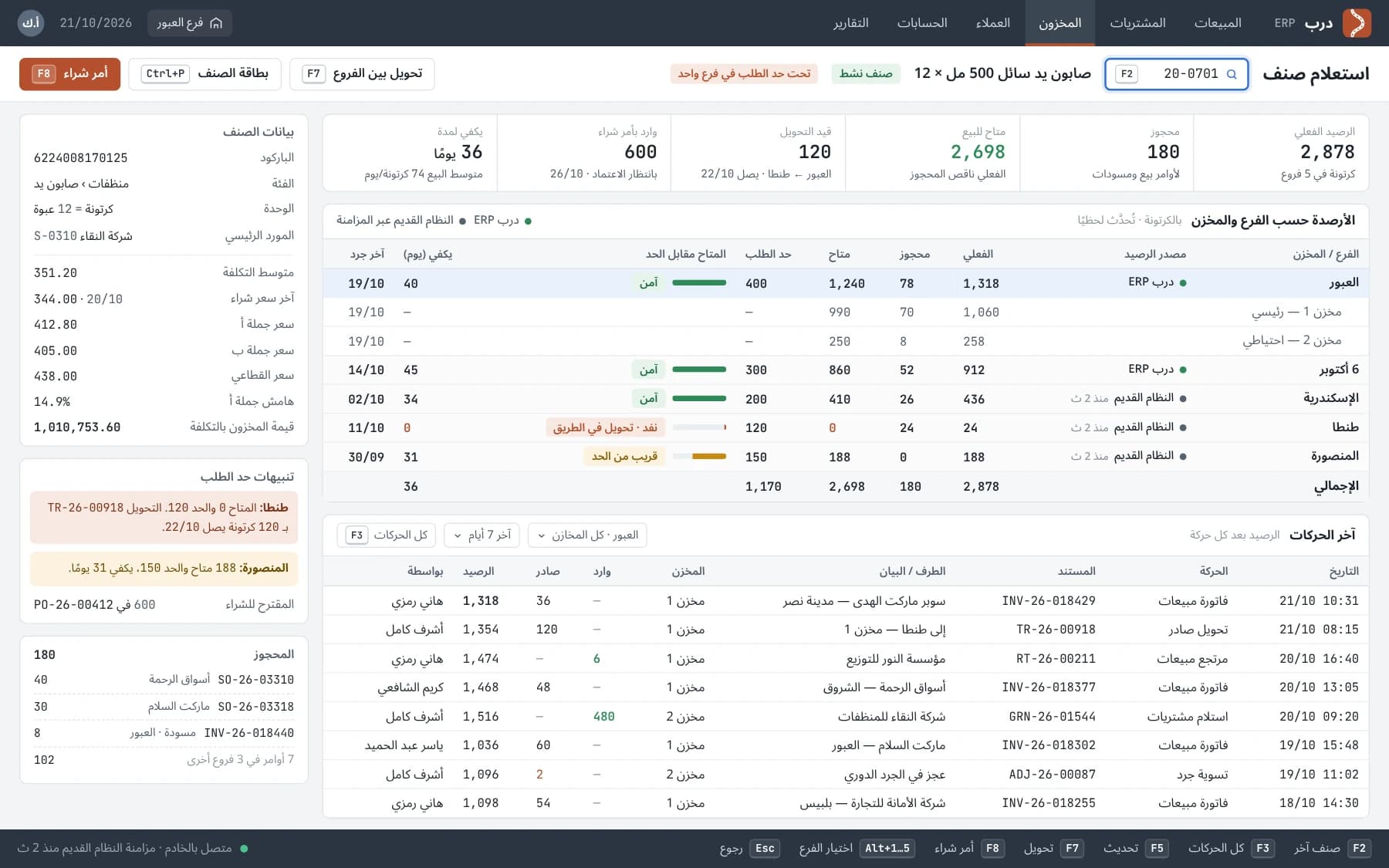Select the طنطا branch row
The image size is (1389, 868).
(846, 427)
